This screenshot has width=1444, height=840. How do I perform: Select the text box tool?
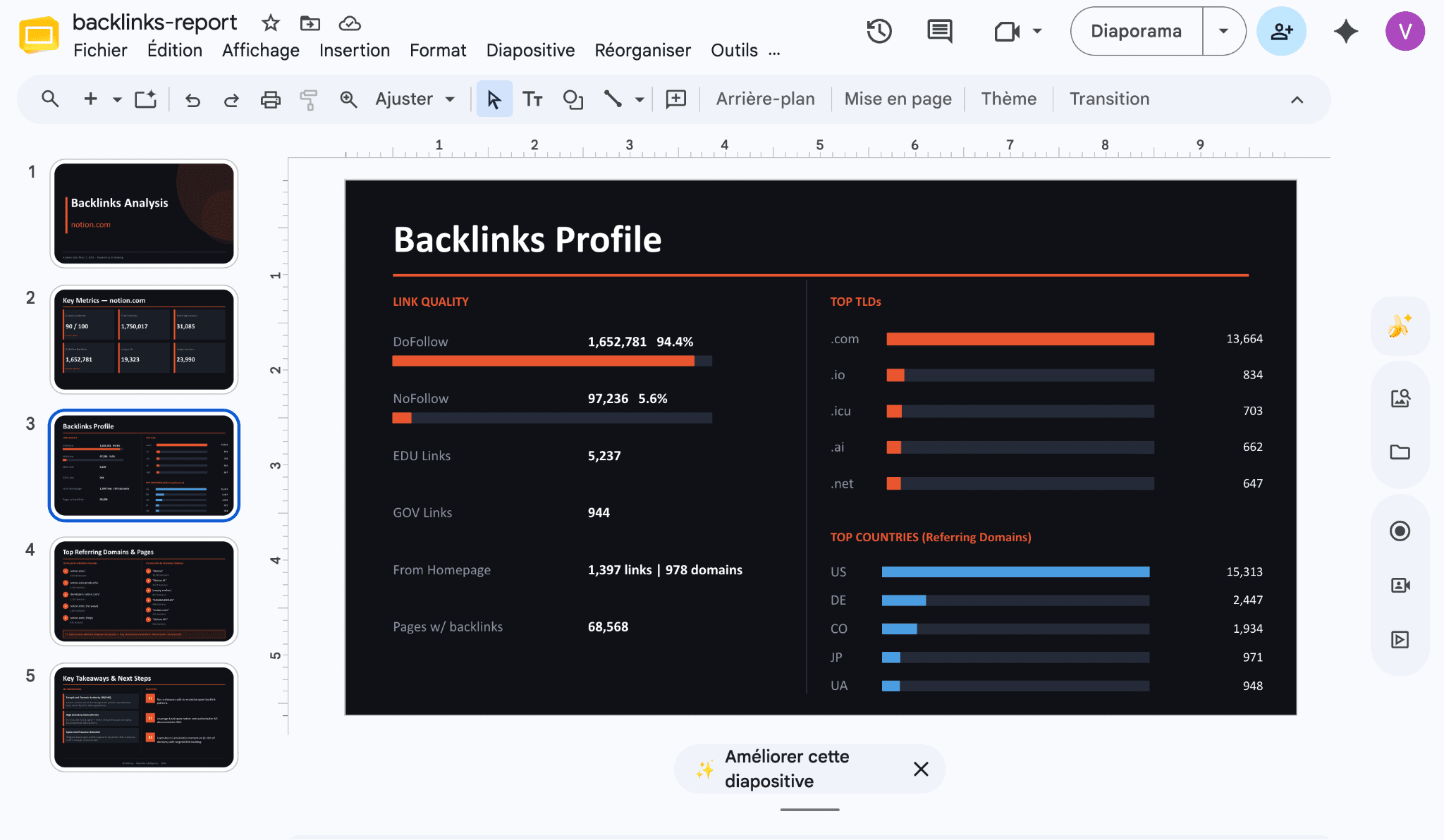click(x=532, y=99)
